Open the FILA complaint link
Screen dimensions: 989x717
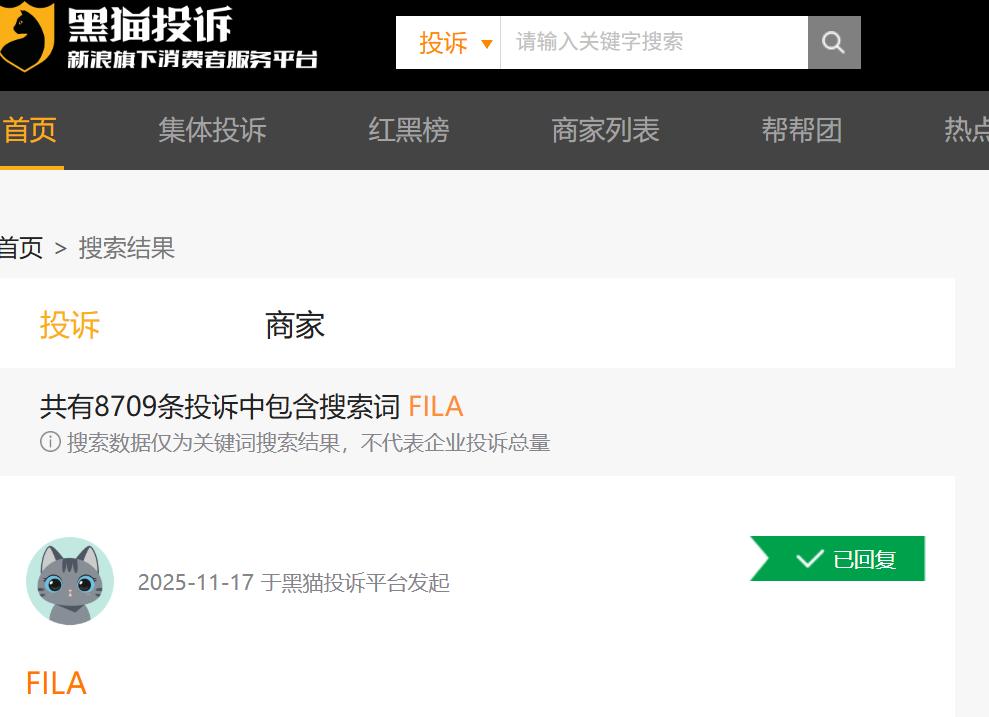tap(57, 682)
